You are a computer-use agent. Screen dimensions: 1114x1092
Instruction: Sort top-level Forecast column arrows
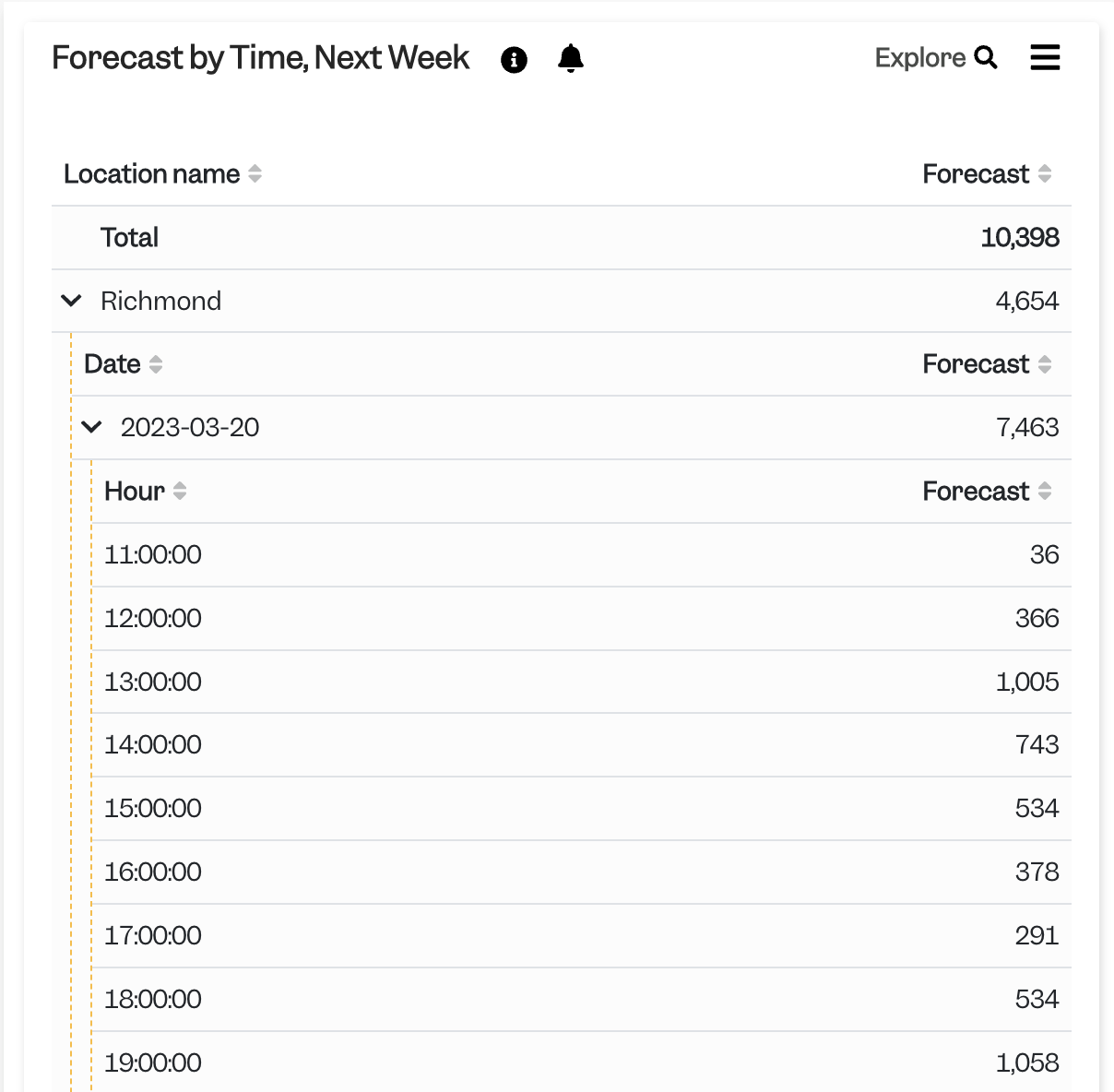1045,173
